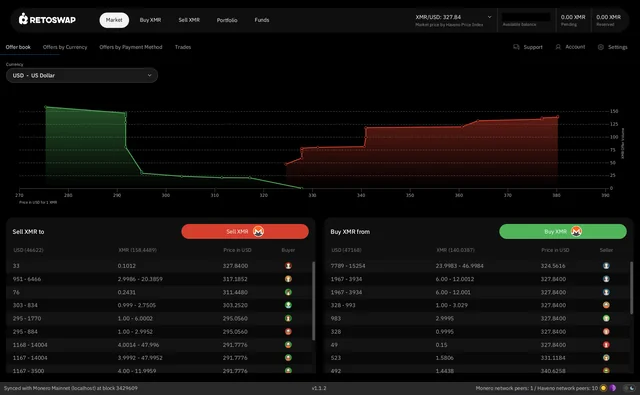Select the 303 - 834 sell offer row

tap(159, 305)
